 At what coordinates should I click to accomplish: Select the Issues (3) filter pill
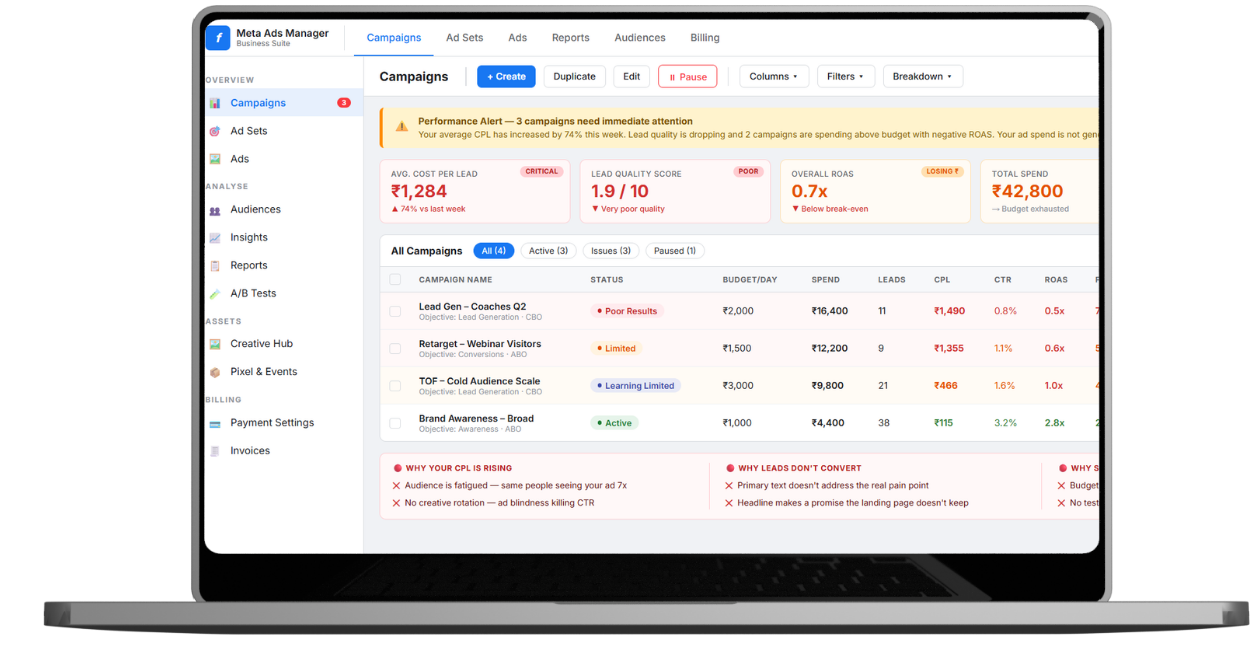[611, 251]
